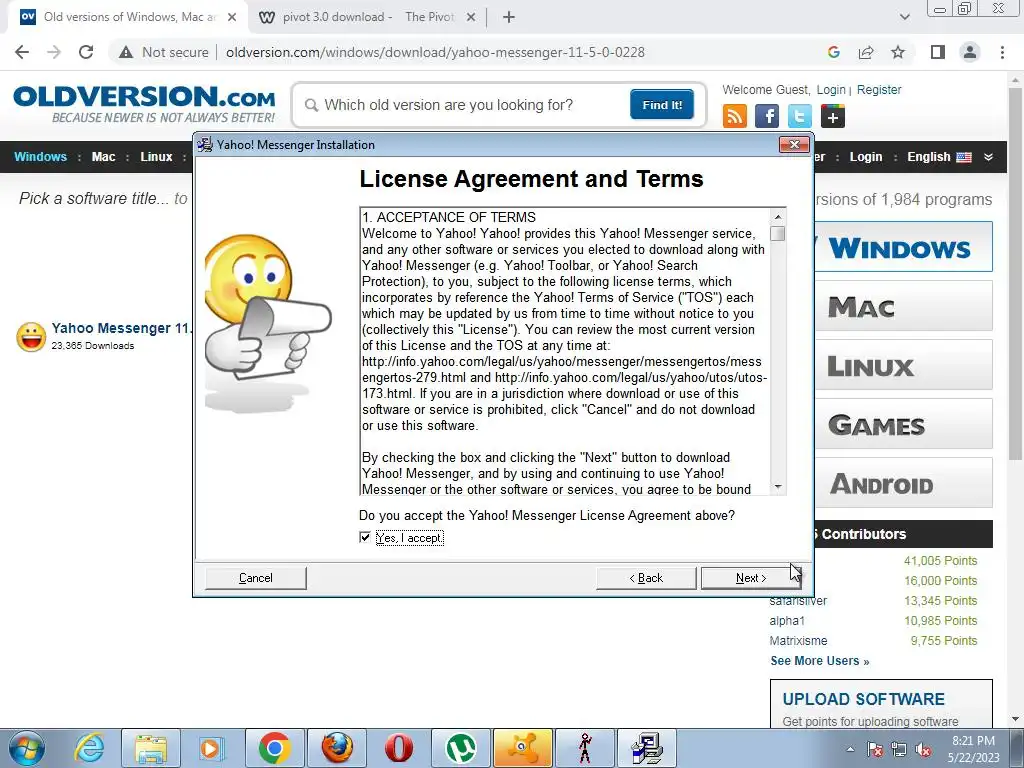The width and height of the screenshot is (1024, 768).
Task: Toggle the browser side panel
Action: [x=938, y=52]
